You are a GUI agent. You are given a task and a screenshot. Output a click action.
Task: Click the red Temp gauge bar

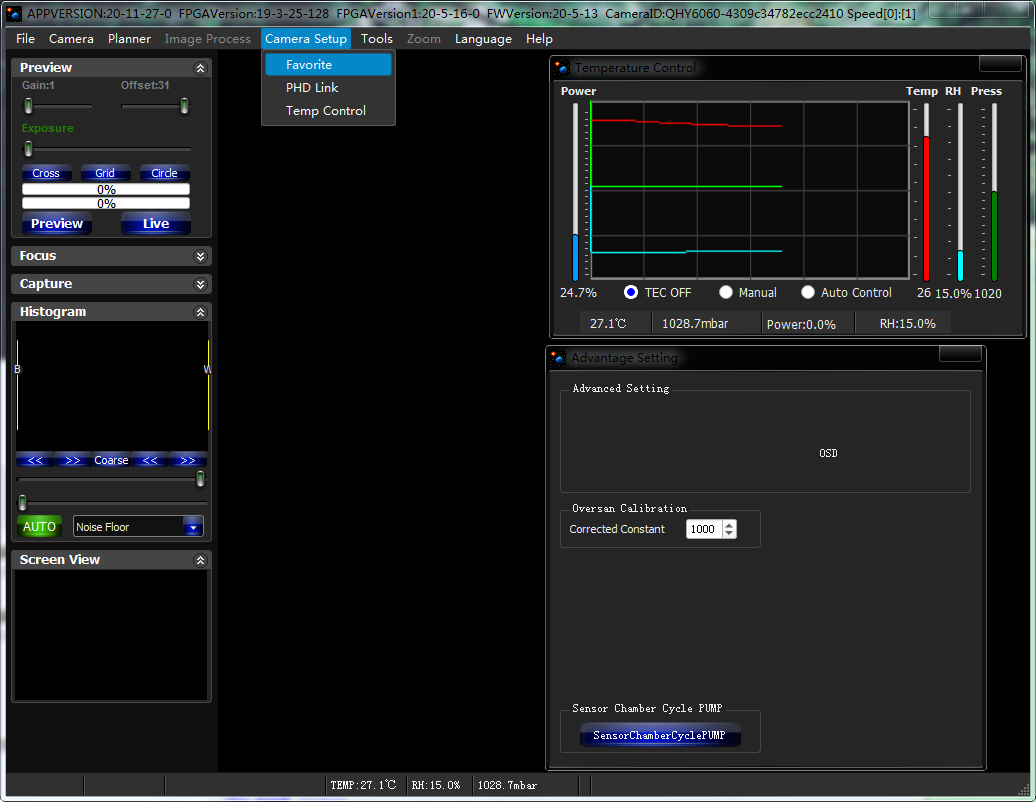click(x=926, y=209)
